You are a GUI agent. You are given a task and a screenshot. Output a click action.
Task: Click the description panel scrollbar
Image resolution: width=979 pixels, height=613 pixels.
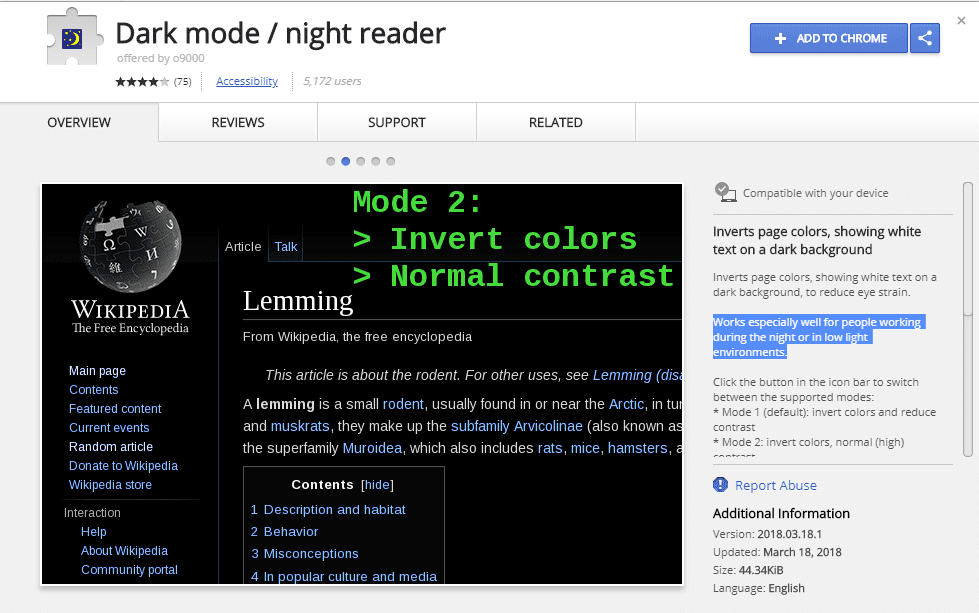(x=968, y=319)
